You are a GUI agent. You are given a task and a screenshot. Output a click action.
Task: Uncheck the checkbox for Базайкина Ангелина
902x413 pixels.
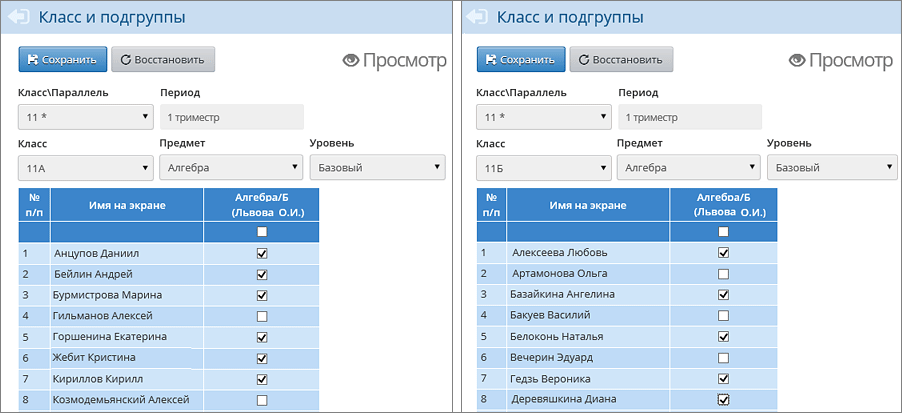pyautogui.click(x=724, y=295)
